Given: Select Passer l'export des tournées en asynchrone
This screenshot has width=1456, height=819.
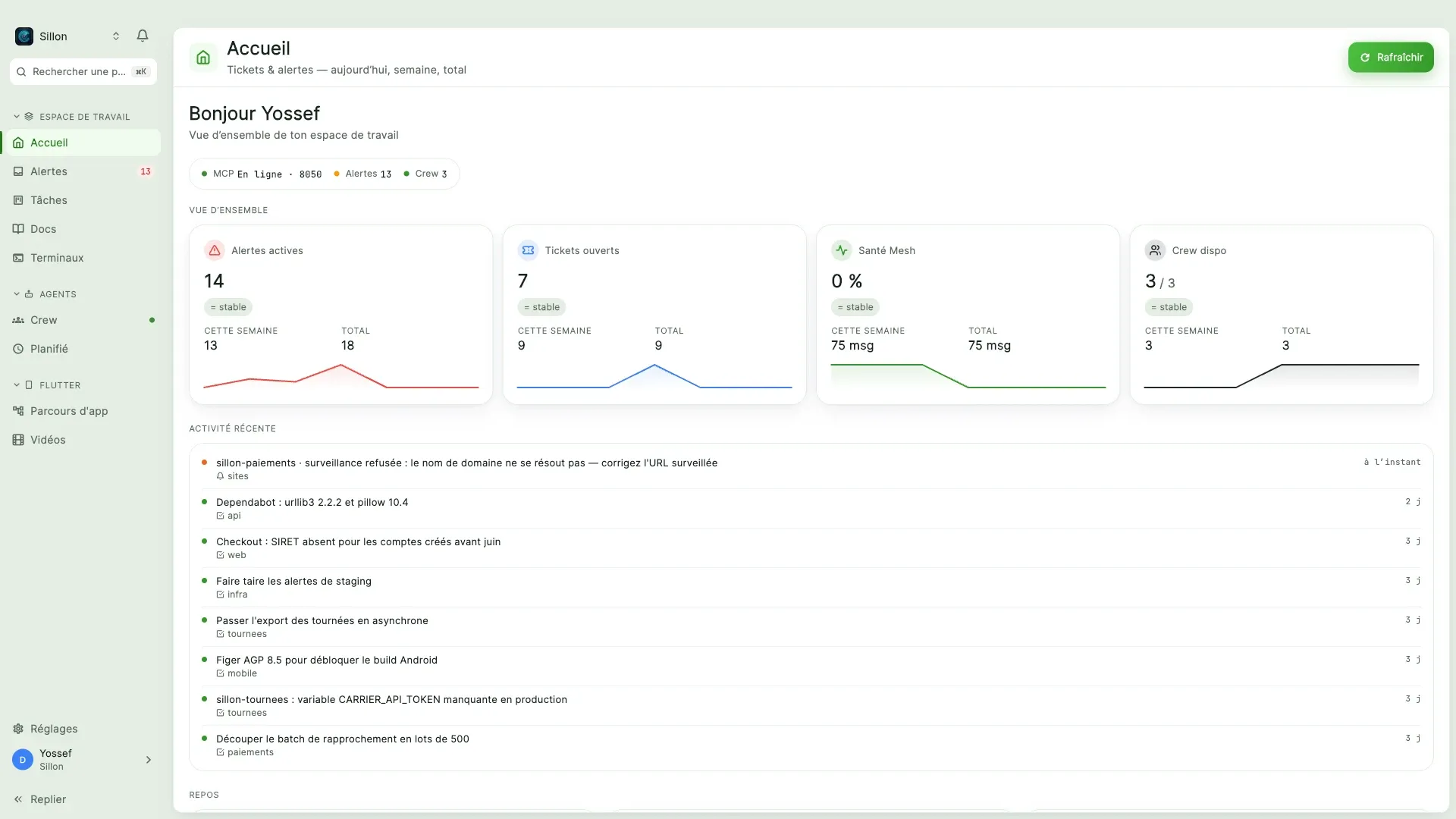Looking at the screenshot, I should [x=811, y=626].
